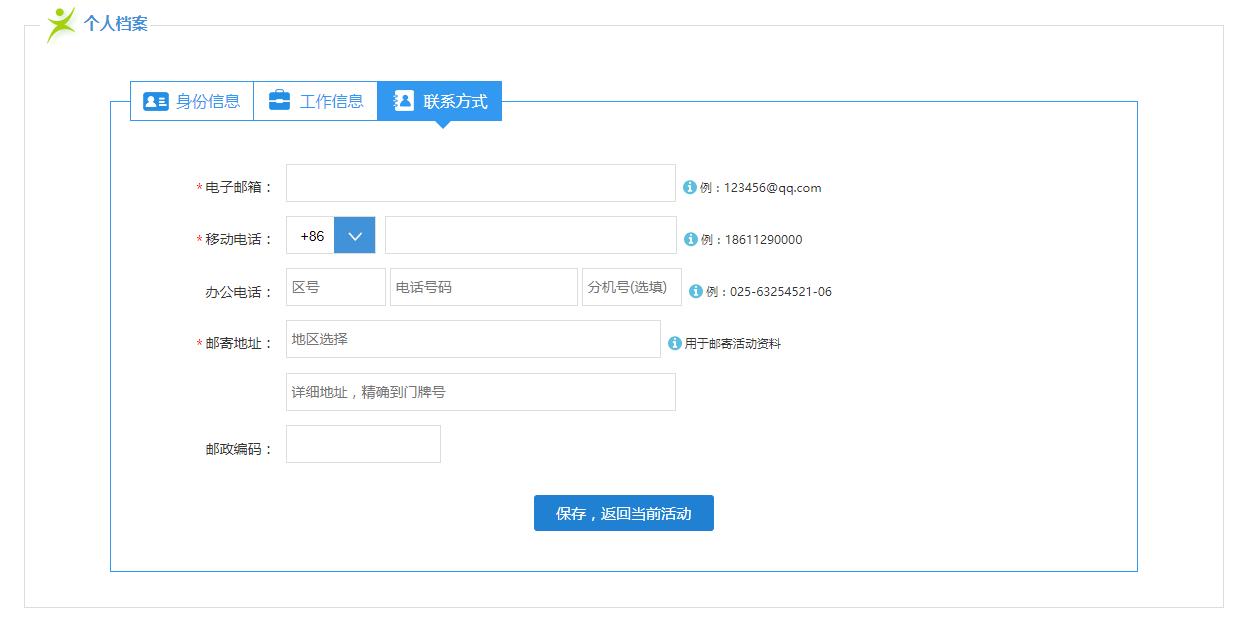Click the info icon beside 用于邮寄活动资料
Viewport: 1247px width, 624px height.
675,343
